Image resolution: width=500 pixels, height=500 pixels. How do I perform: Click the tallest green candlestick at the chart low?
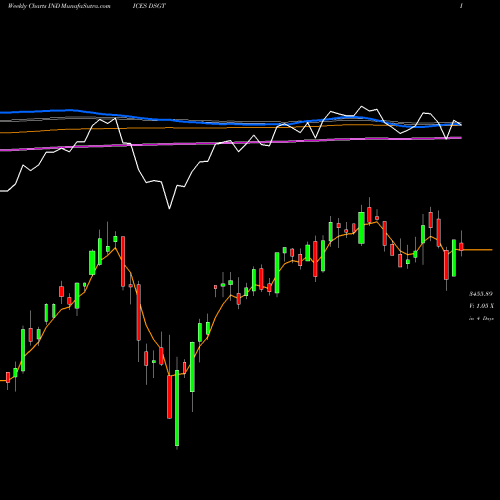(x=177, y=408)
